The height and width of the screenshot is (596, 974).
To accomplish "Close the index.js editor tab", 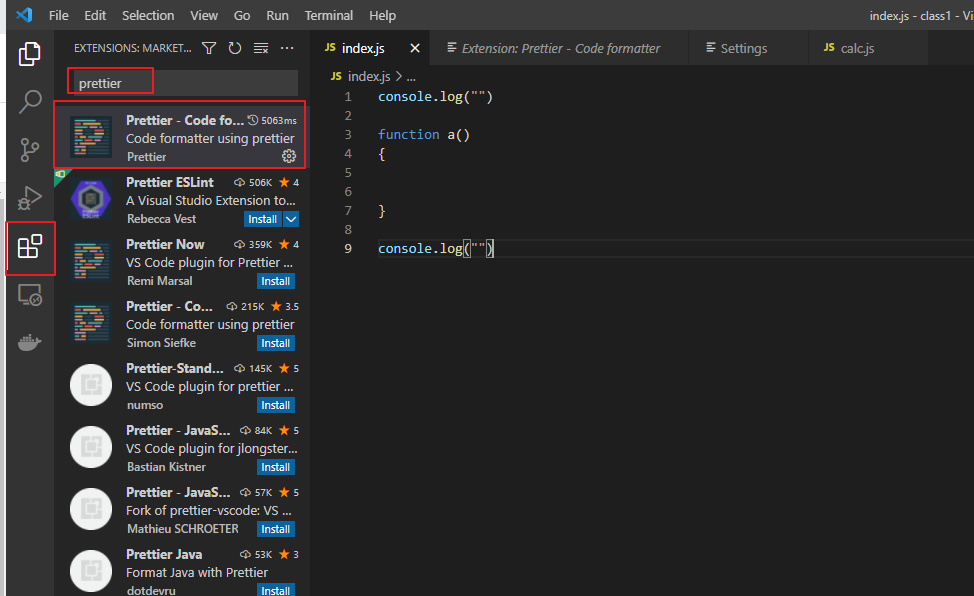I will point(415,48).
